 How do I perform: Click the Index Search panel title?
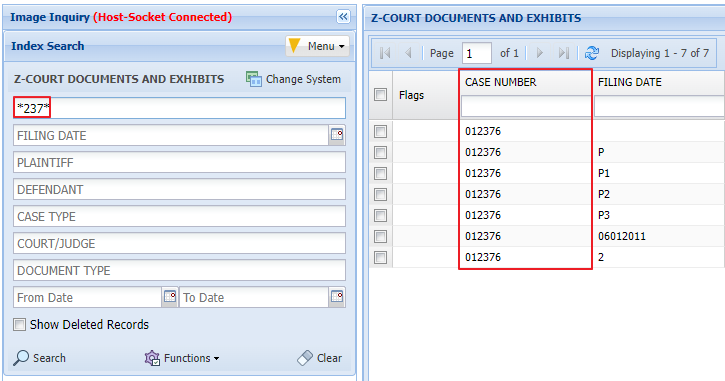coord(48,46)
